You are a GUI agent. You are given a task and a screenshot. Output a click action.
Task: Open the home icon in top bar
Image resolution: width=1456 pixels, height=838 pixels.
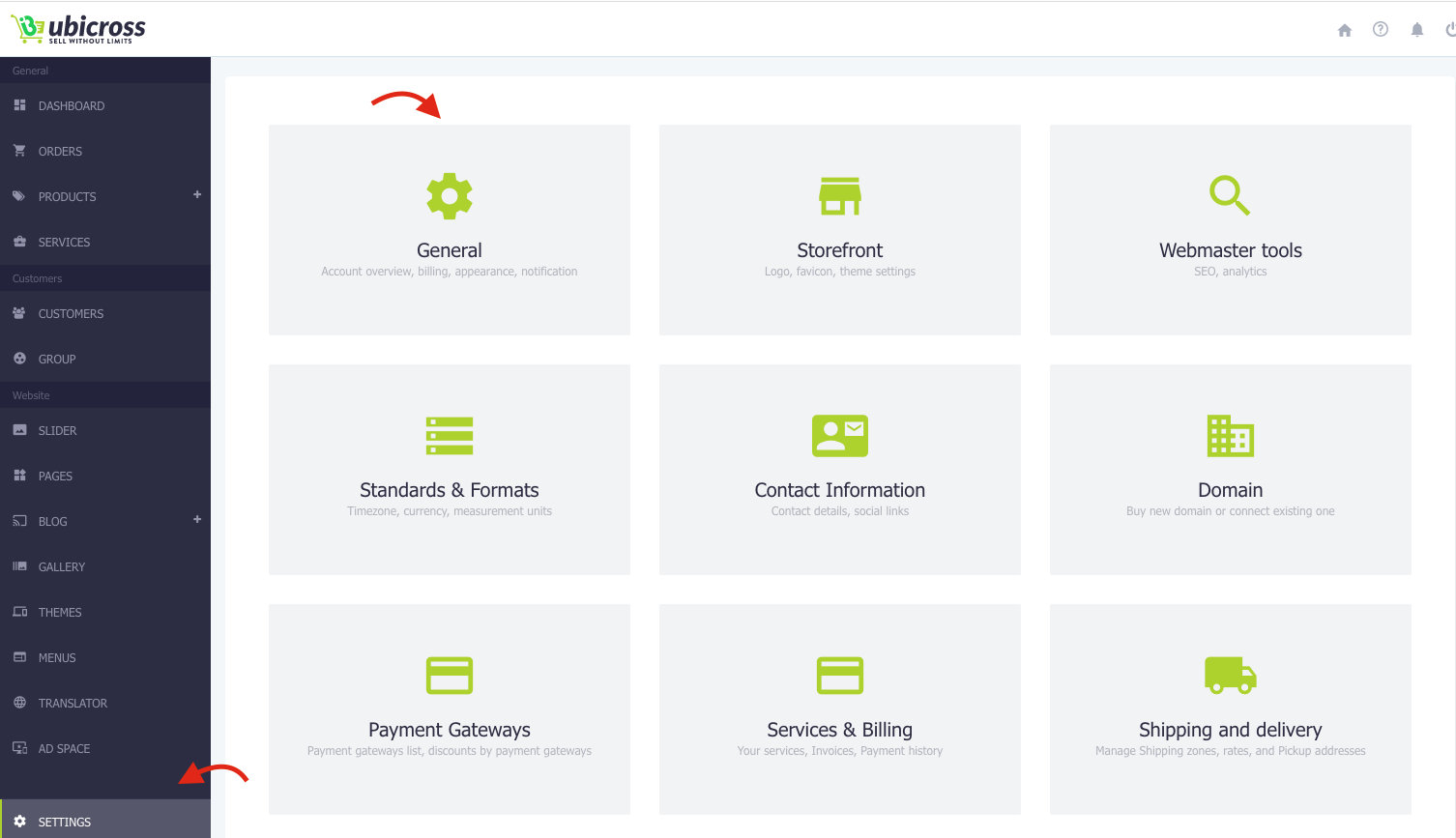[x=1344, y=30]
